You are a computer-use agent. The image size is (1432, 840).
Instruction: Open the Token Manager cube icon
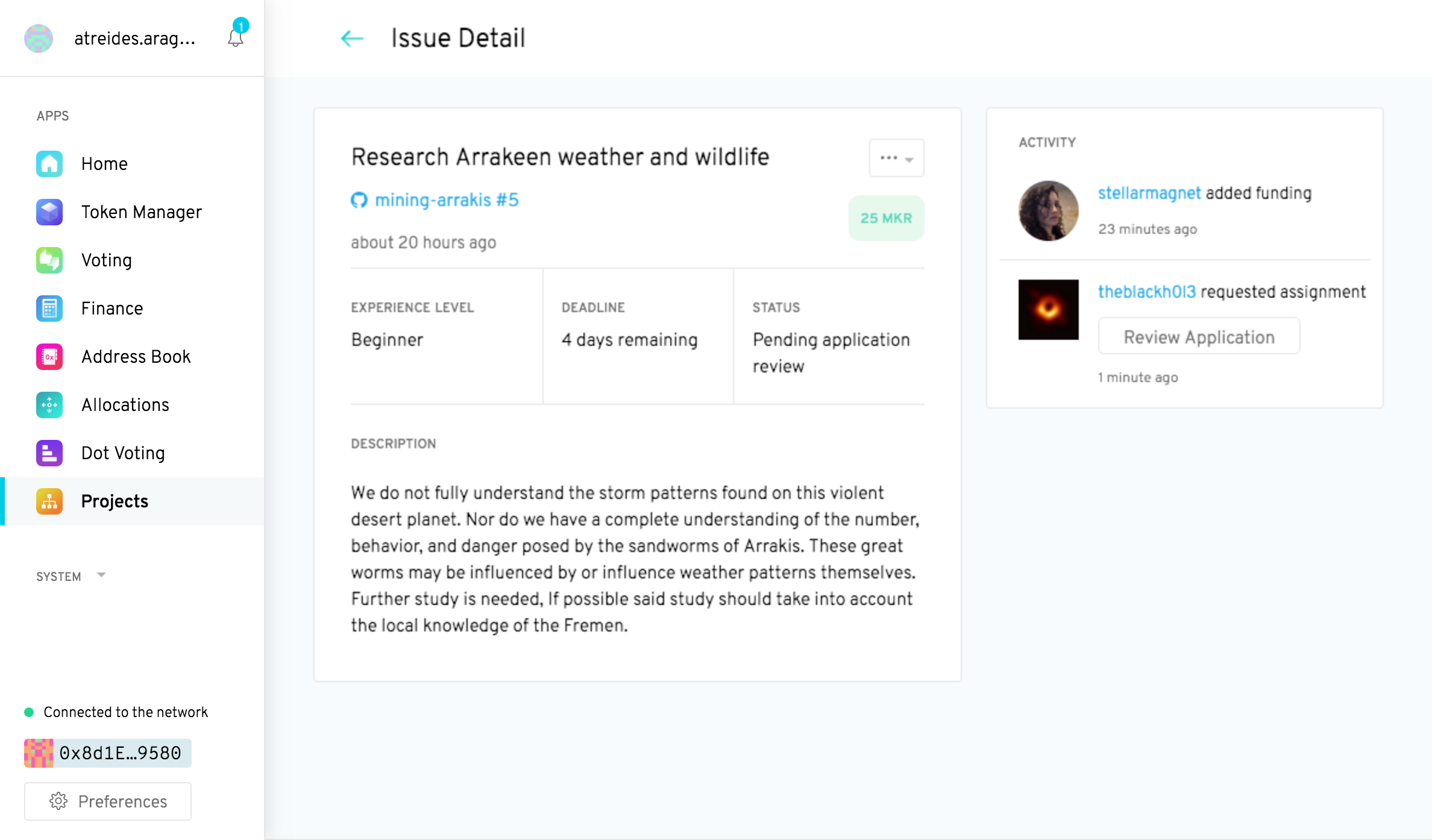49,212
